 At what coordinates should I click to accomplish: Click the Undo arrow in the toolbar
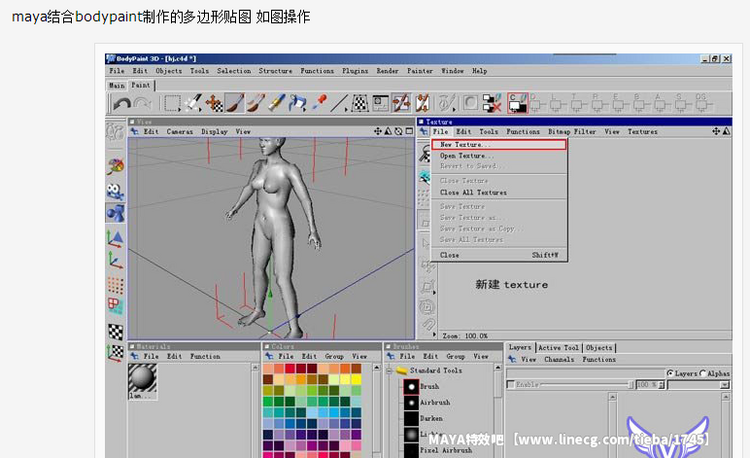(x=122, y=103)
